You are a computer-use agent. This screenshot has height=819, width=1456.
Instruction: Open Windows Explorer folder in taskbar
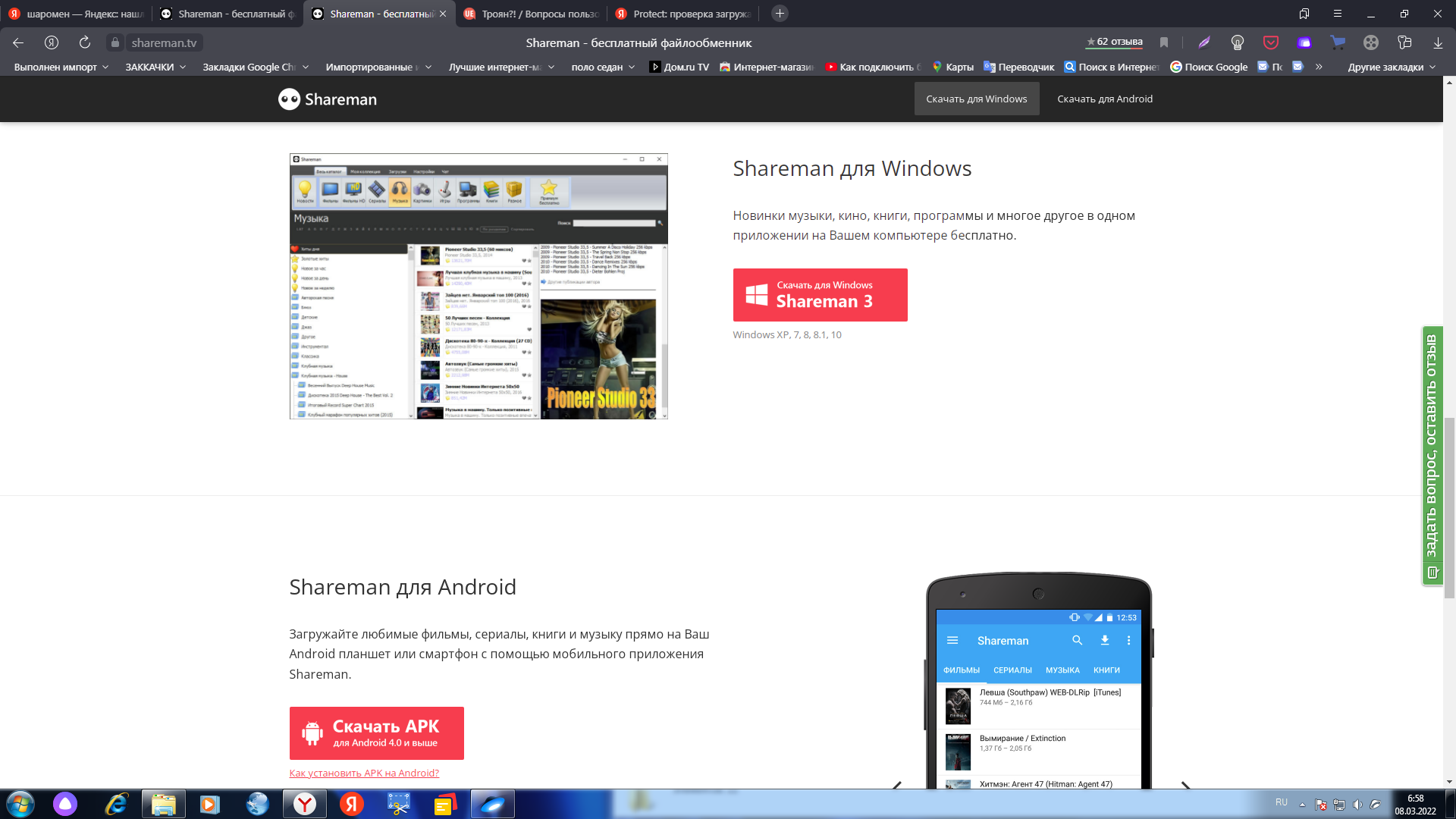coord(163,804)
